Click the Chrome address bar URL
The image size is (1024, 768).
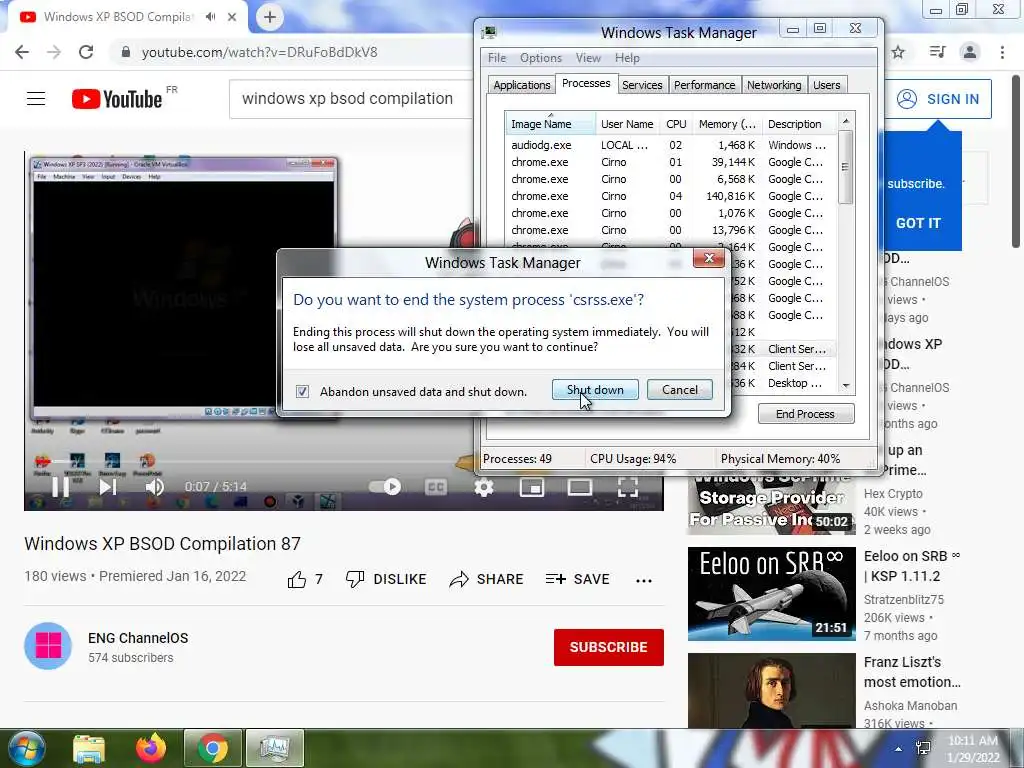(259, 52)
